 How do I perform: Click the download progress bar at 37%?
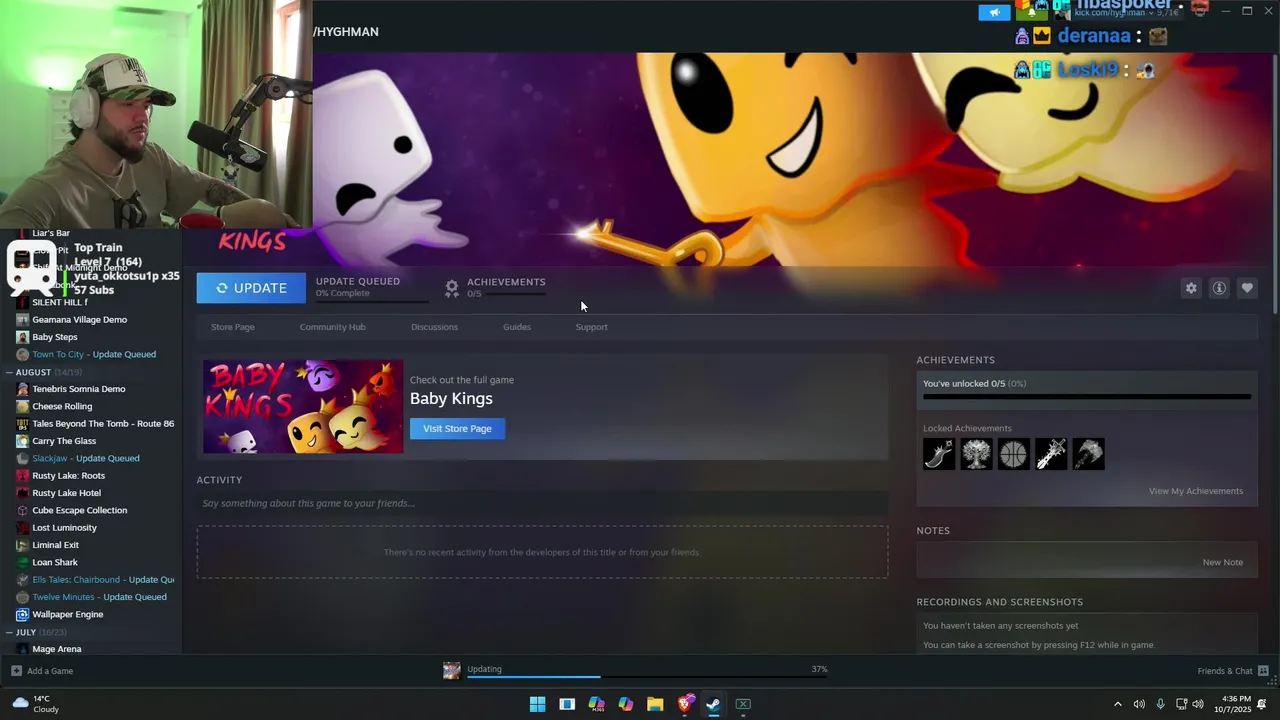[x=646, y=677]
